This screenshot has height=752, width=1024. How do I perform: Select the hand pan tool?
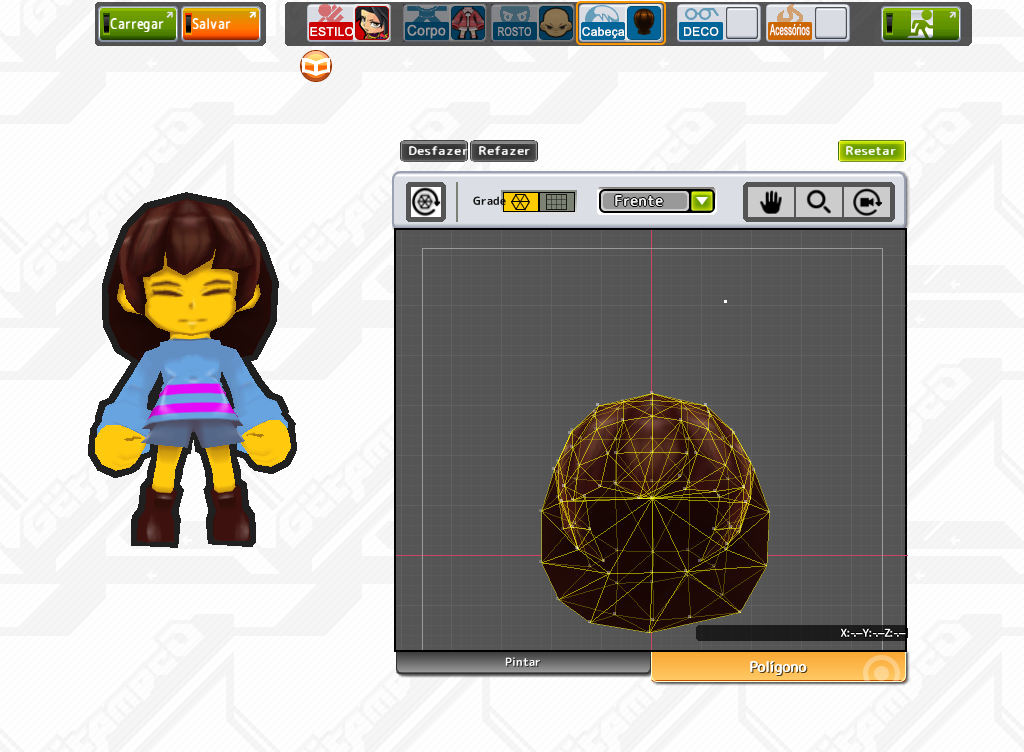(771, 202)
